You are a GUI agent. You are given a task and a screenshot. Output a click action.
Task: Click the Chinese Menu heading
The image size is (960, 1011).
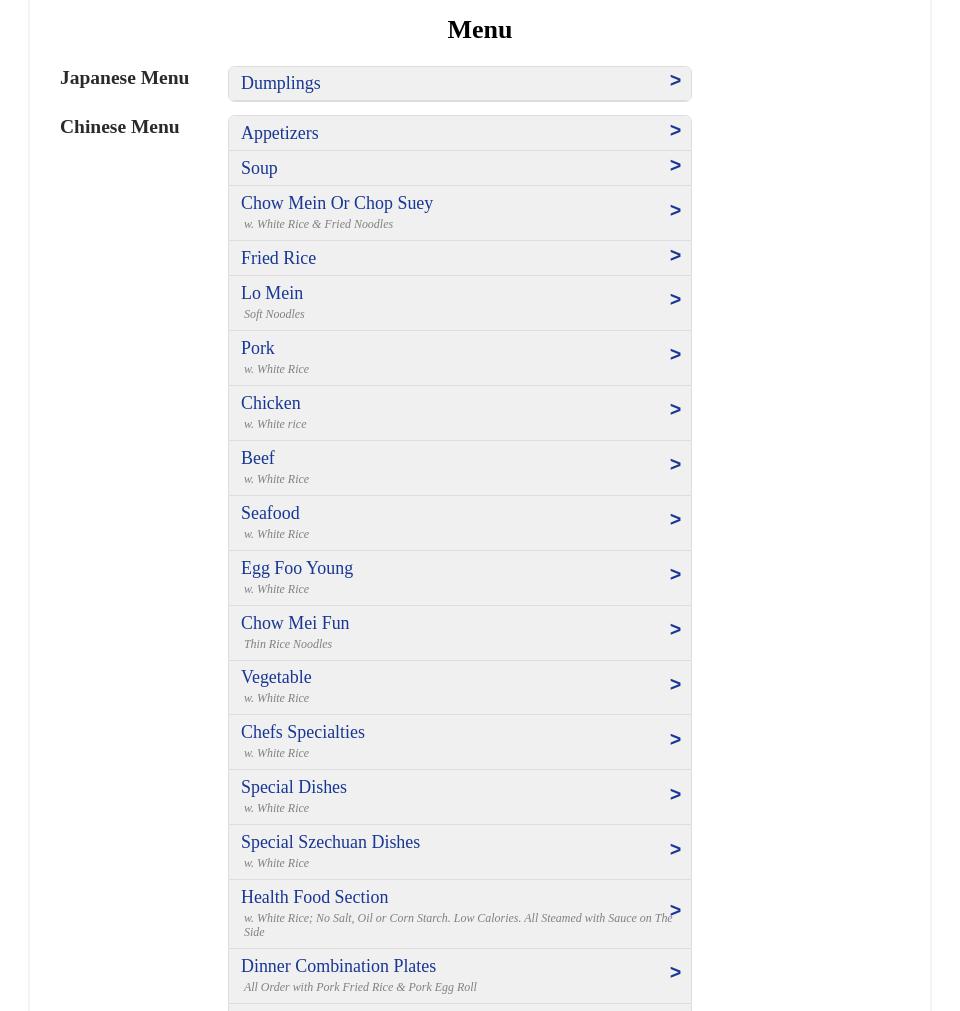(120, 127)
